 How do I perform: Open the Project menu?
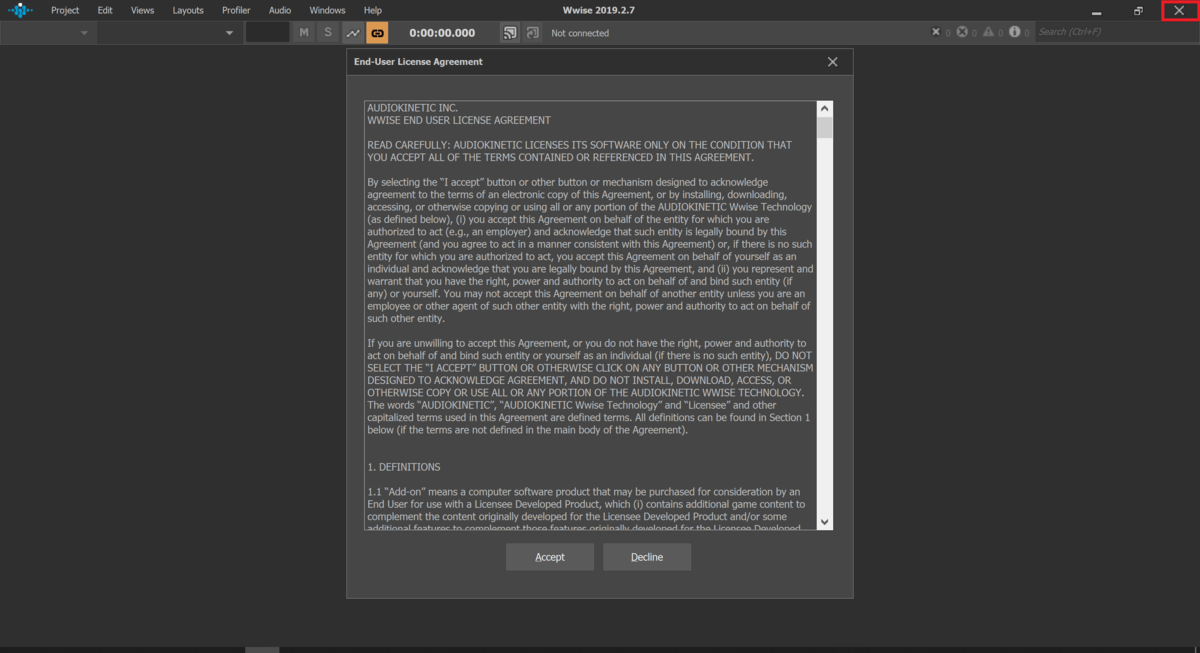tap(65, 10)
